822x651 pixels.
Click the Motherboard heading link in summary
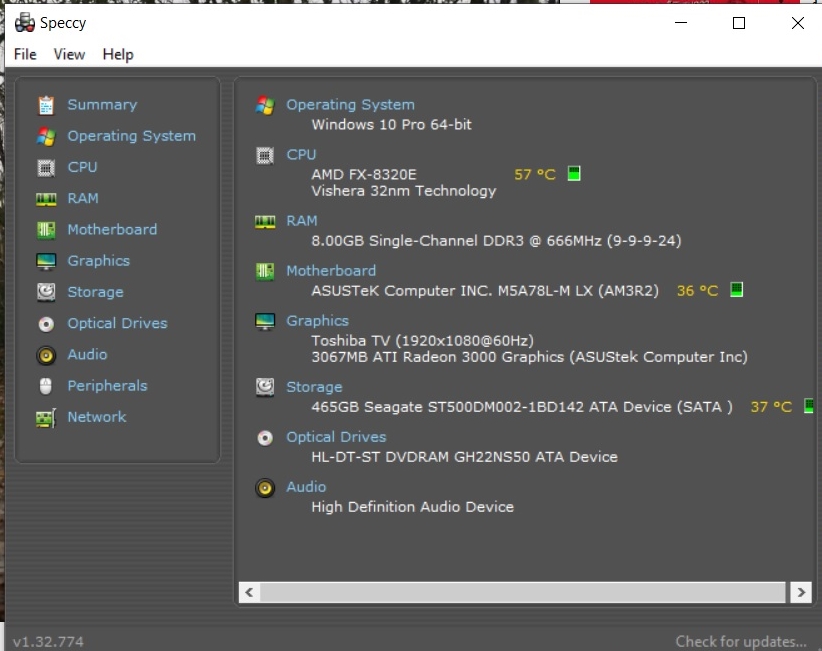(331, 271)
